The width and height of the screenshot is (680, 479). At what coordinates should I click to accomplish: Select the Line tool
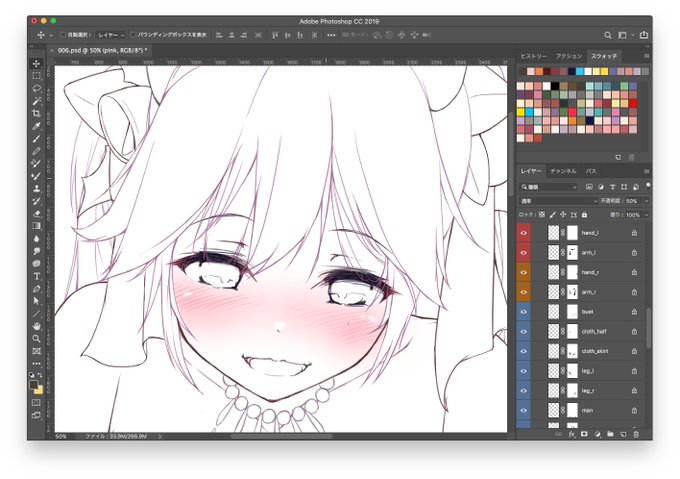36,313
